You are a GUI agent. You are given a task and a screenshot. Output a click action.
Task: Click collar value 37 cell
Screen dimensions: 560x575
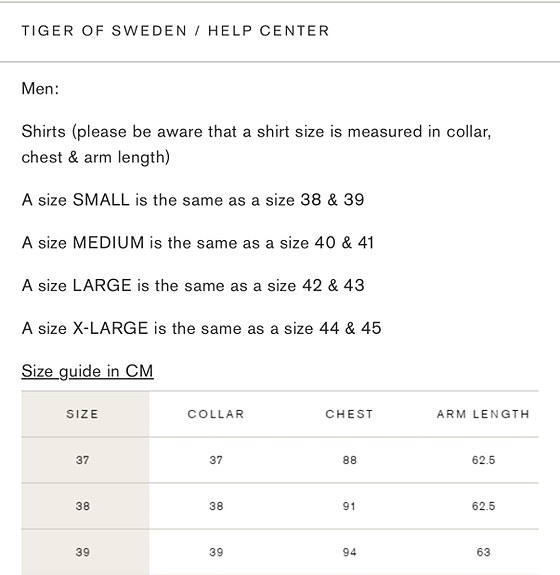216,460
